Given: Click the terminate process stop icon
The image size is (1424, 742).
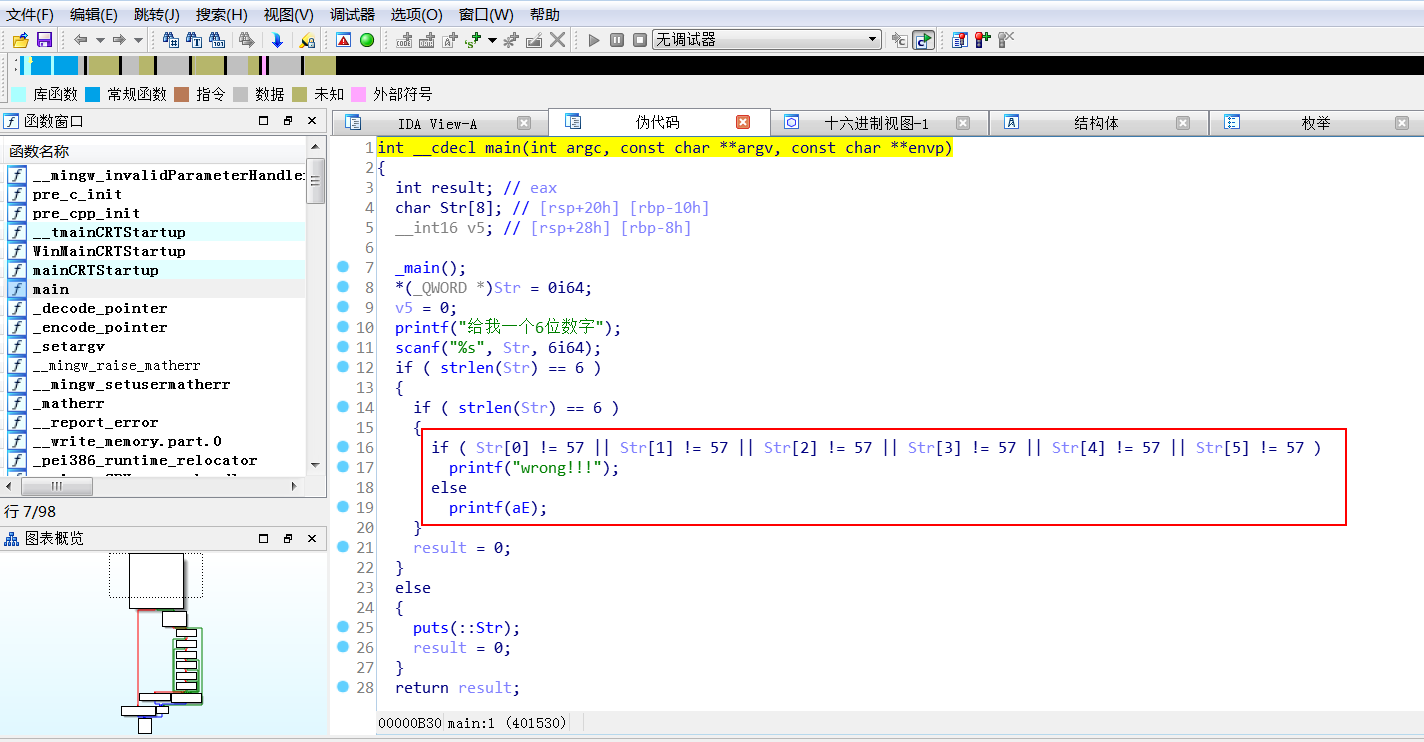Looking at the screenshot, I should point(640,40).
